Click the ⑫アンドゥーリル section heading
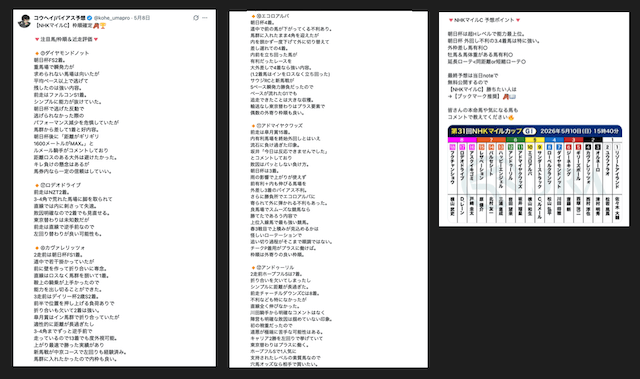Viewport: 640px width, 379px height. (273, 268)
